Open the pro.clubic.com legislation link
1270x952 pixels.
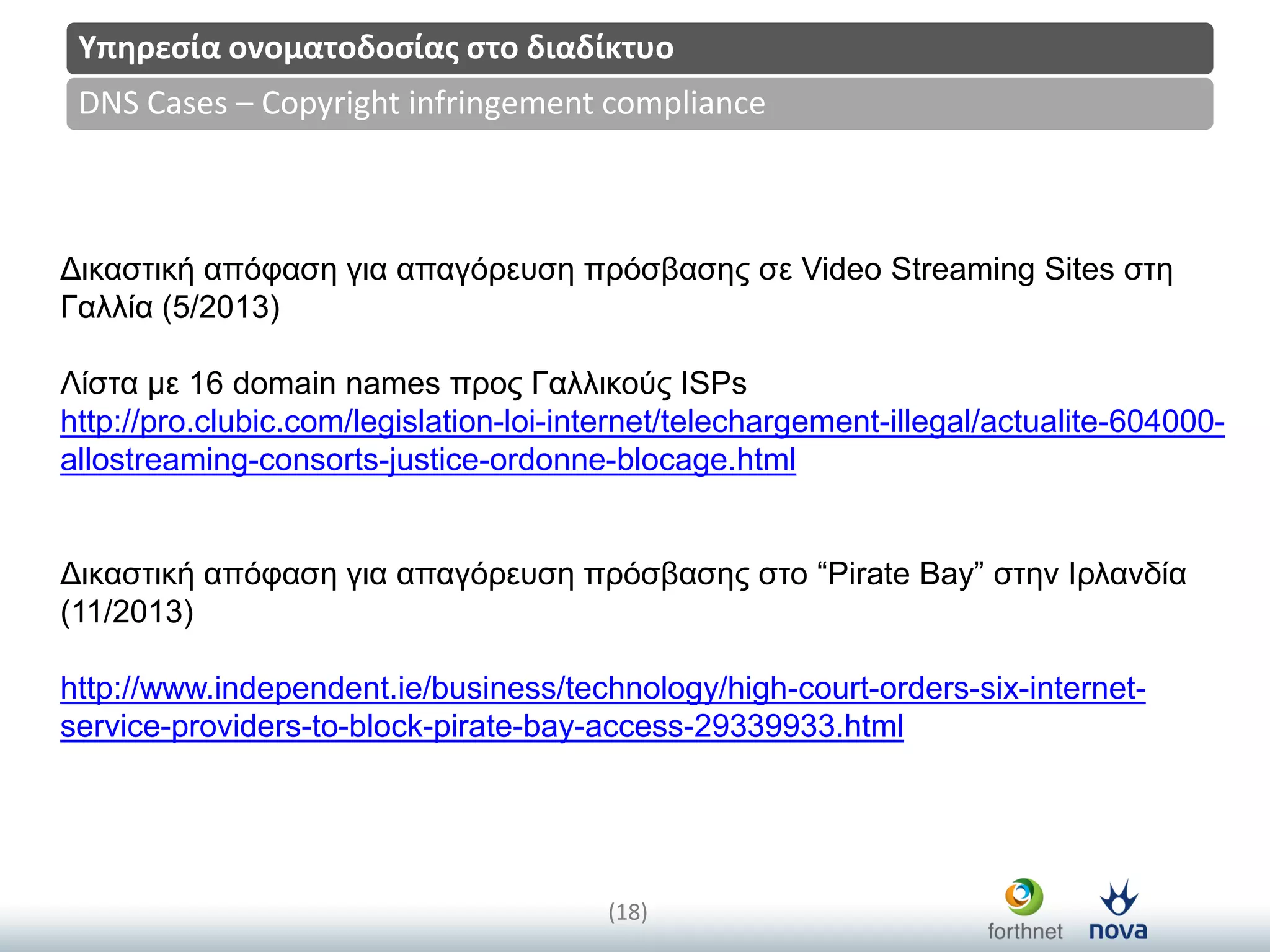642,441
